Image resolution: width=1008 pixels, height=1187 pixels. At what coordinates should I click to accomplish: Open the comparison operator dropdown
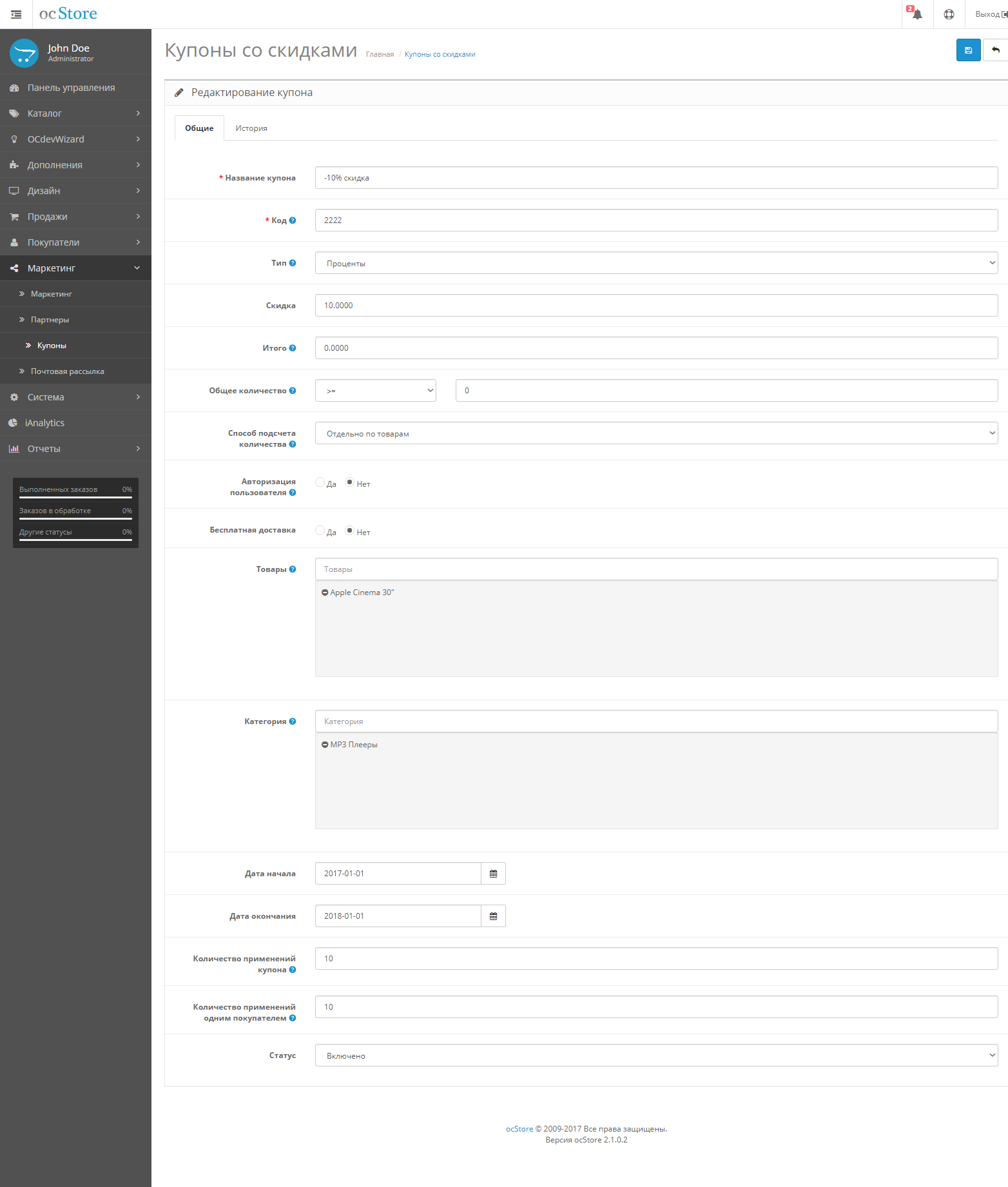coord(375,391)
